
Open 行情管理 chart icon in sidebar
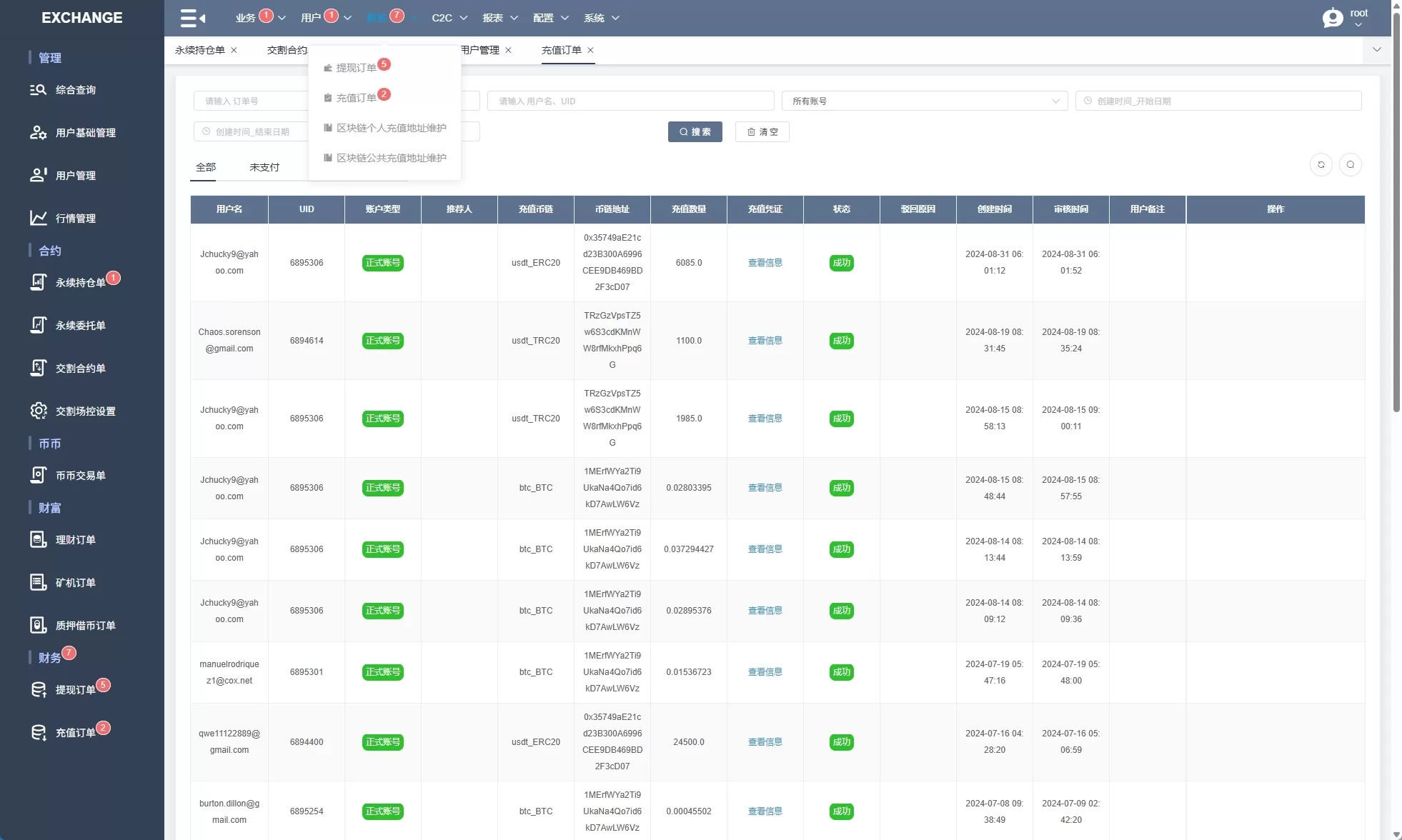pos(39,218)
